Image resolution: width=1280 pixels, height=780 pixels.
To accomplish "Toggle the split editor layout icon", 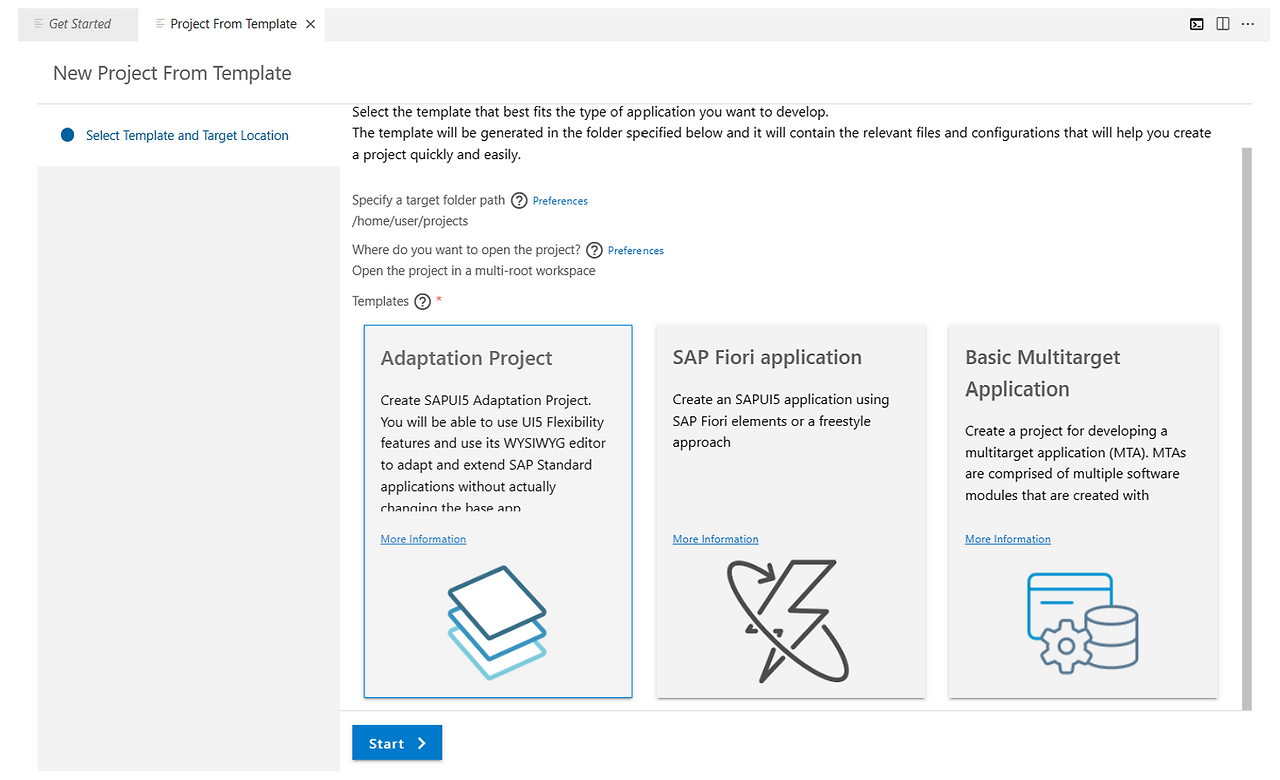I will [1222, 24].
